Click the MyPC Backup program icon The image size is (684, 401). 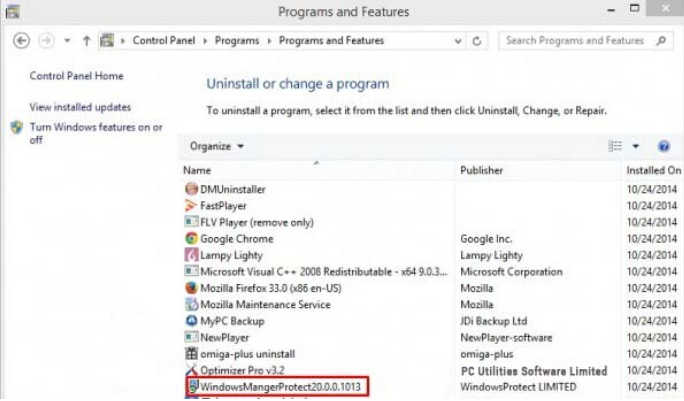pos(192,321)
